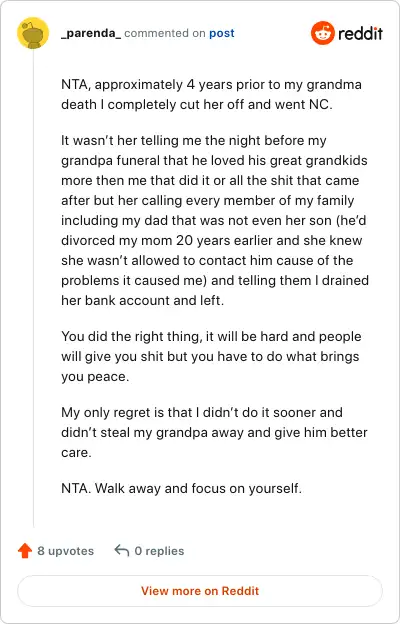
Task: Click the "reddit" wordmark text
Action: point(361,33)
